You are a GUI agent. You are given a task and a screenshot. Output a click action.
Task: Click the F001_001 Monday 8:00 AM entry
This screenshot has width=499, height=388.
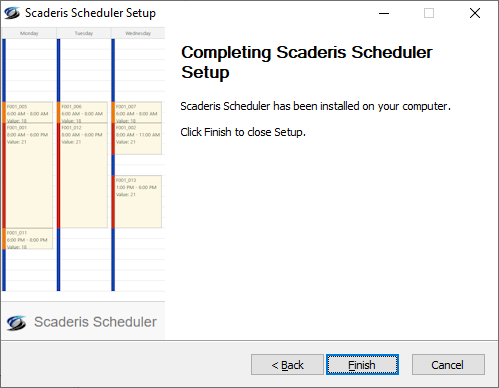coord(29,176)
